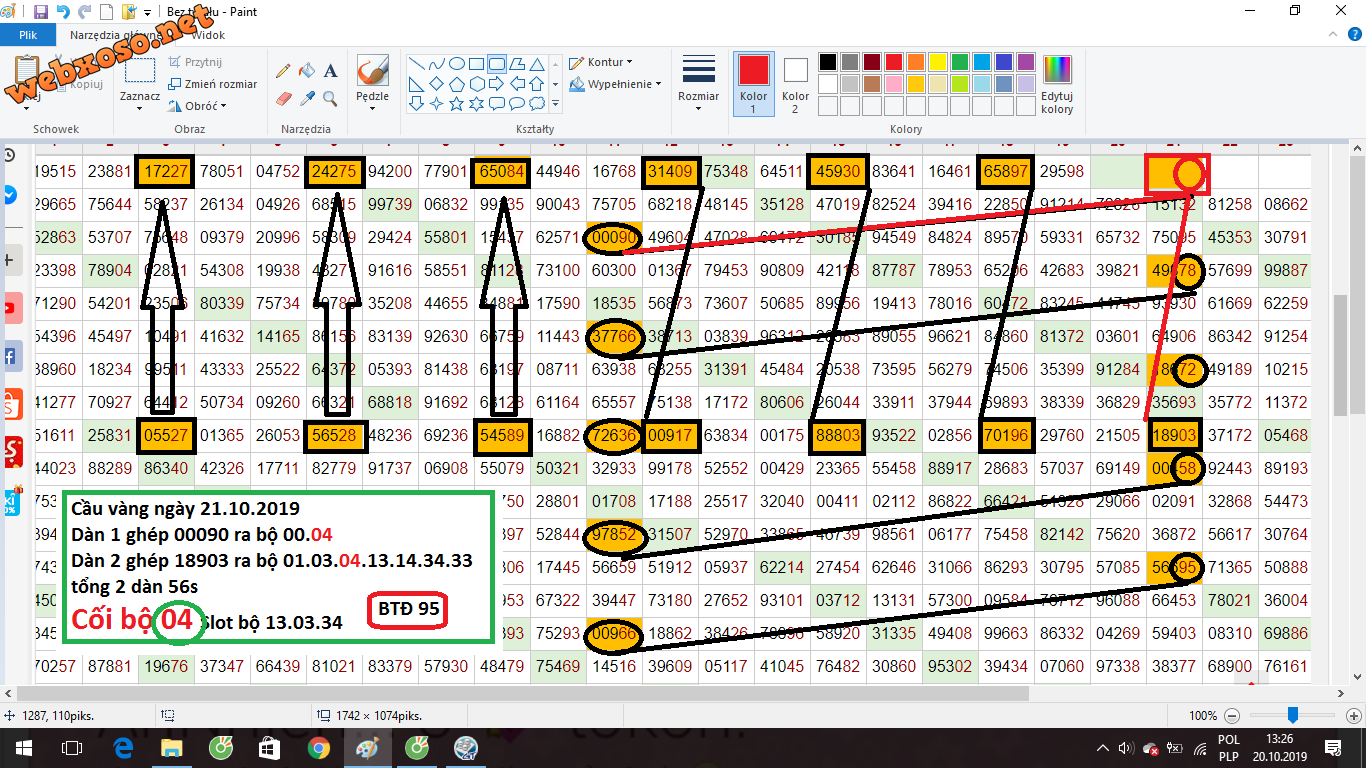Click the Pędzle brushes icon

click(373, 71)
